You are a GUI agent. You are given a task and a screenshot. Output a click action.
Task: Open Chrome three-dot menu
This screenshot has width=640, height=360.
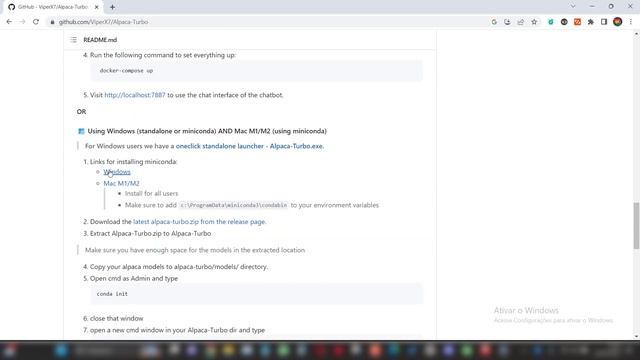point(631,22)
